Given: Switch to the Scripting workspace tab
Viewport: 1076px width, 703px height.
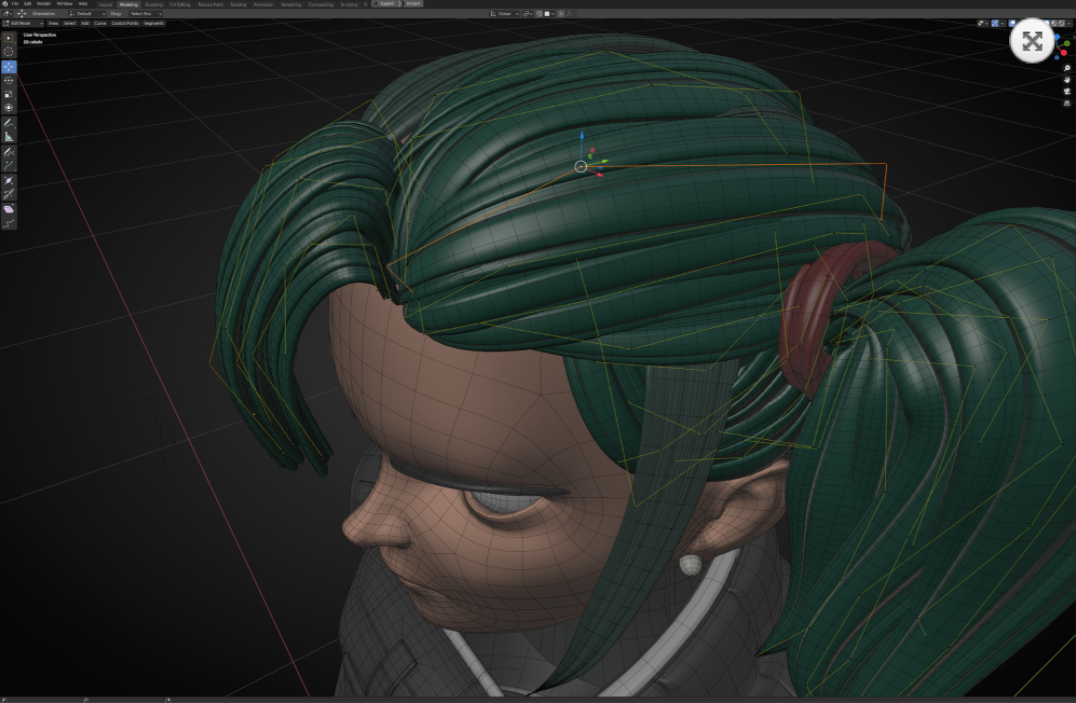Looking at the screenshot, I should pyautogui.click(x=349, y=4).
